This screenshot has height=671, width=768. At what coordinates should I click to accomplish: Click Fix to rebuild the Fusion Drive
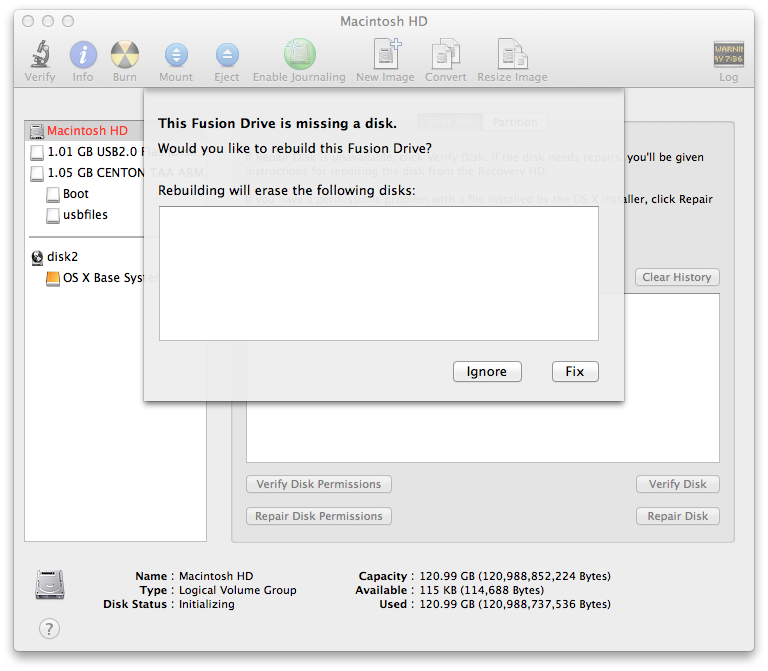click(575, 371)
